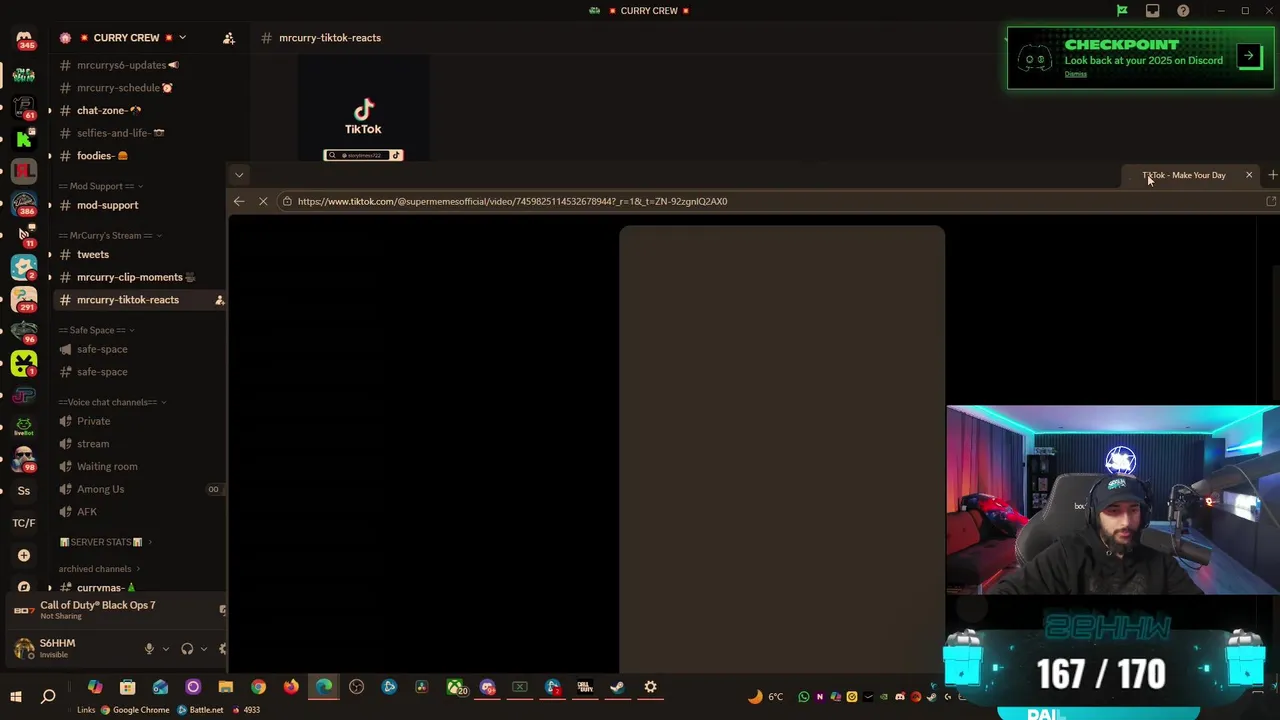The image size is (1280, 720).
Task: Open Windows taskbar search
Action: pyautogui.click(x=48, y=697)
